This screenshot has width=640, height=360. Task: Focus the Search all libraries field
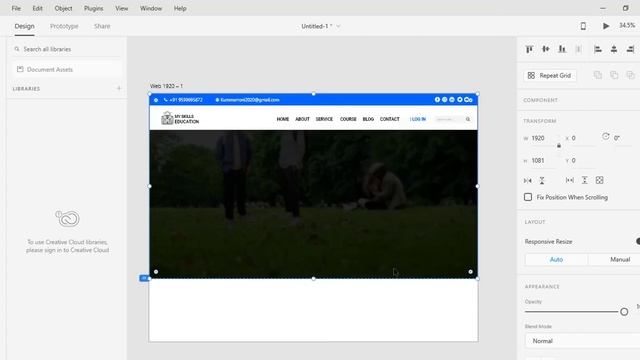(67, 49)
